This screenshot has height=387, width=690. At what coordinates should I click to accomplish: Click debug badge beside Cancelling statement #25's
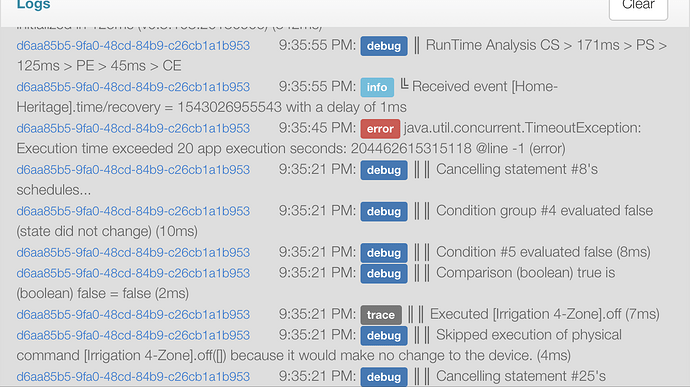[384, 377]
